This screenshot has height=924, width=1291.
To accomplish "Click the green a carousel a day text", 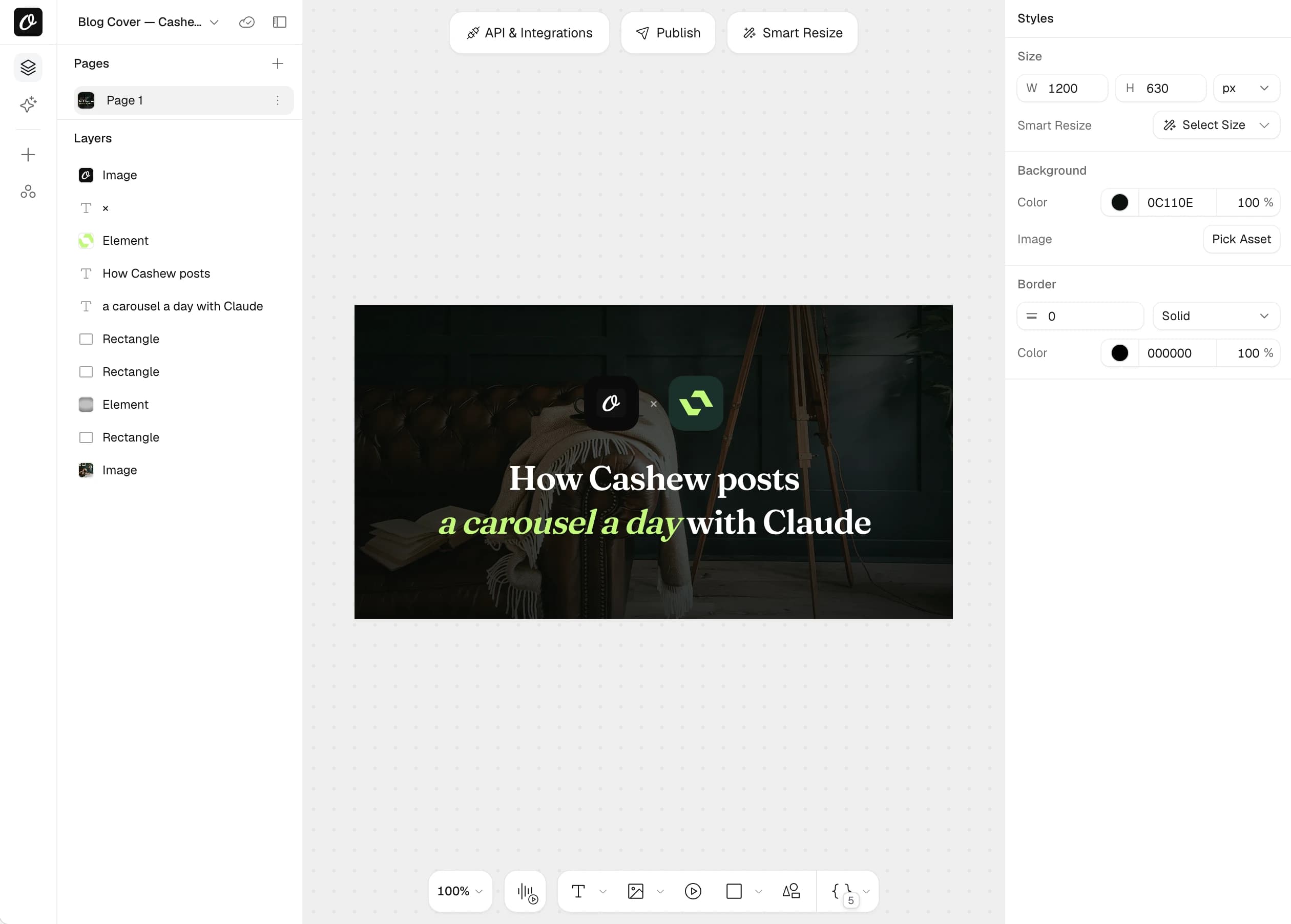I will click(560, 523).
